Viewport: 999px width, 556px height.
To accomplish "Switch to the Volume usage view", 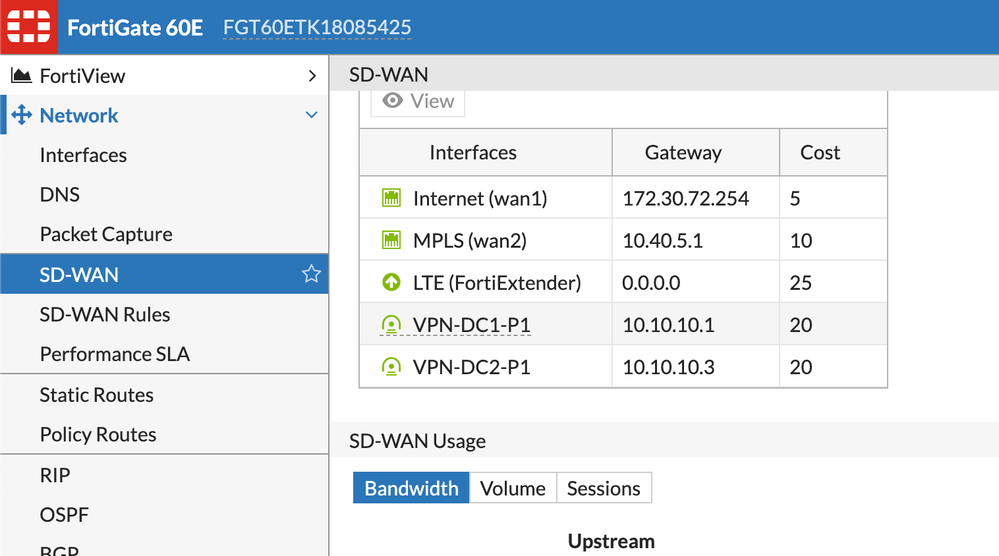I will coord(512,489).
